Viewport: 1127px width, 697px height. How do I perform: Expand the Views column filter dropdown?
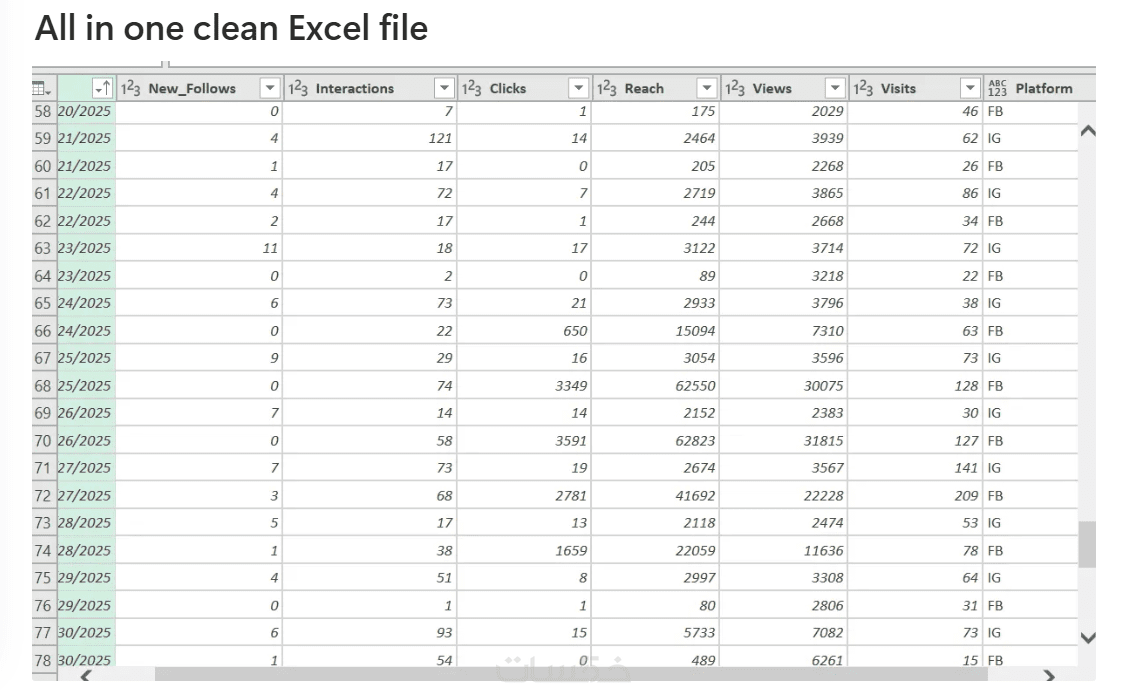[835, 88]
